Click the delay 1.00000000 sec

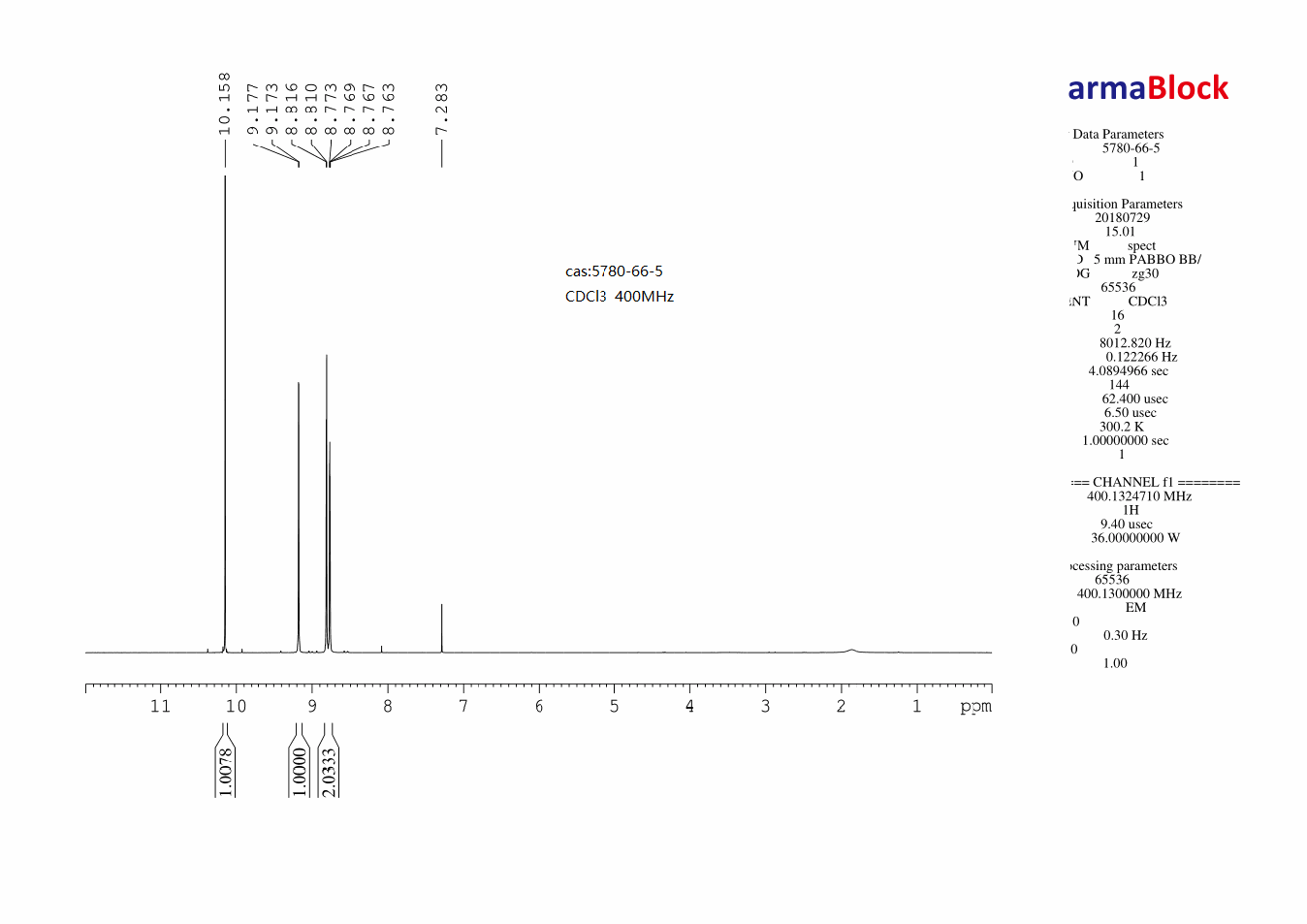click(x=1126, y=440)
